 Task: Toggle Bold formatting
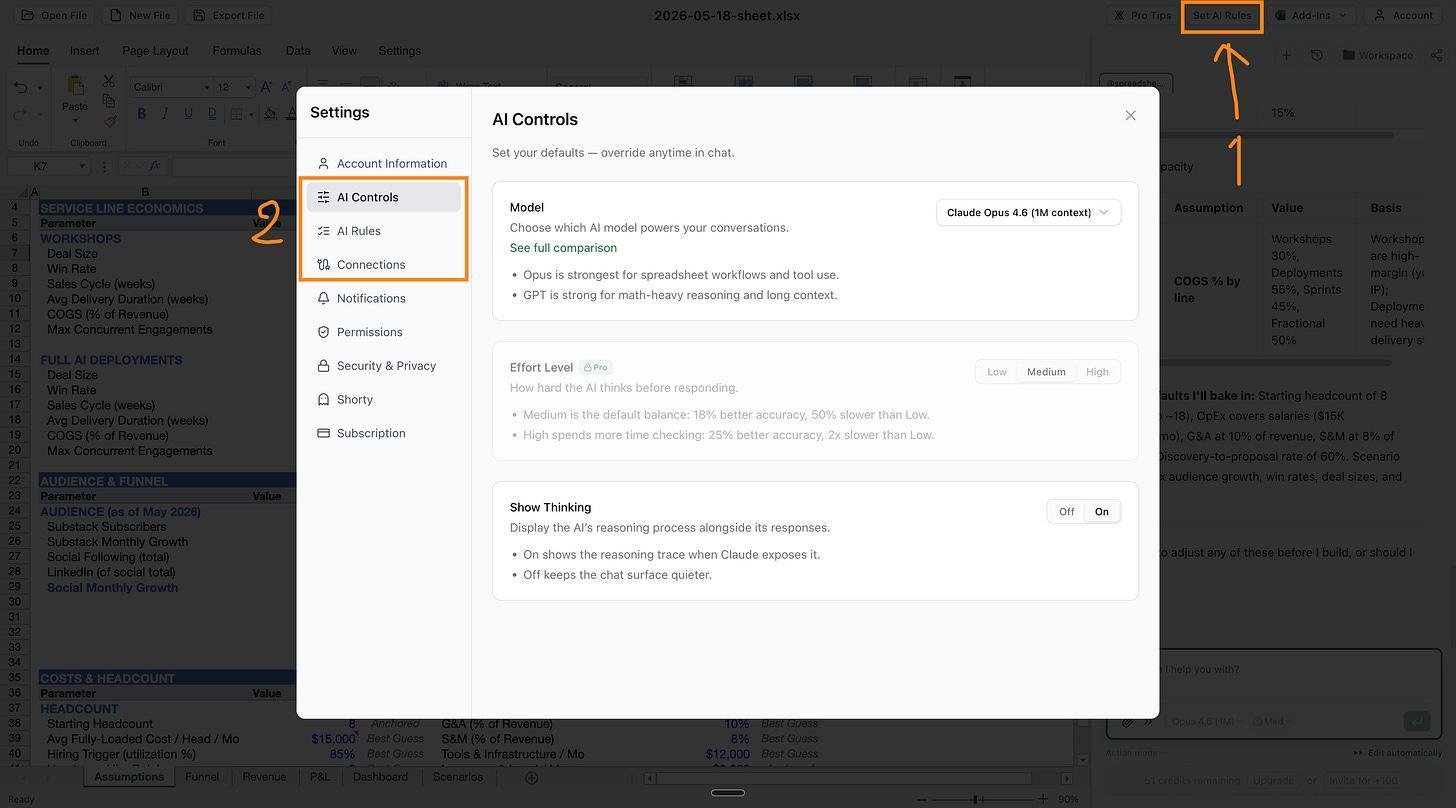pyautogui.click(x=141, y=114)
